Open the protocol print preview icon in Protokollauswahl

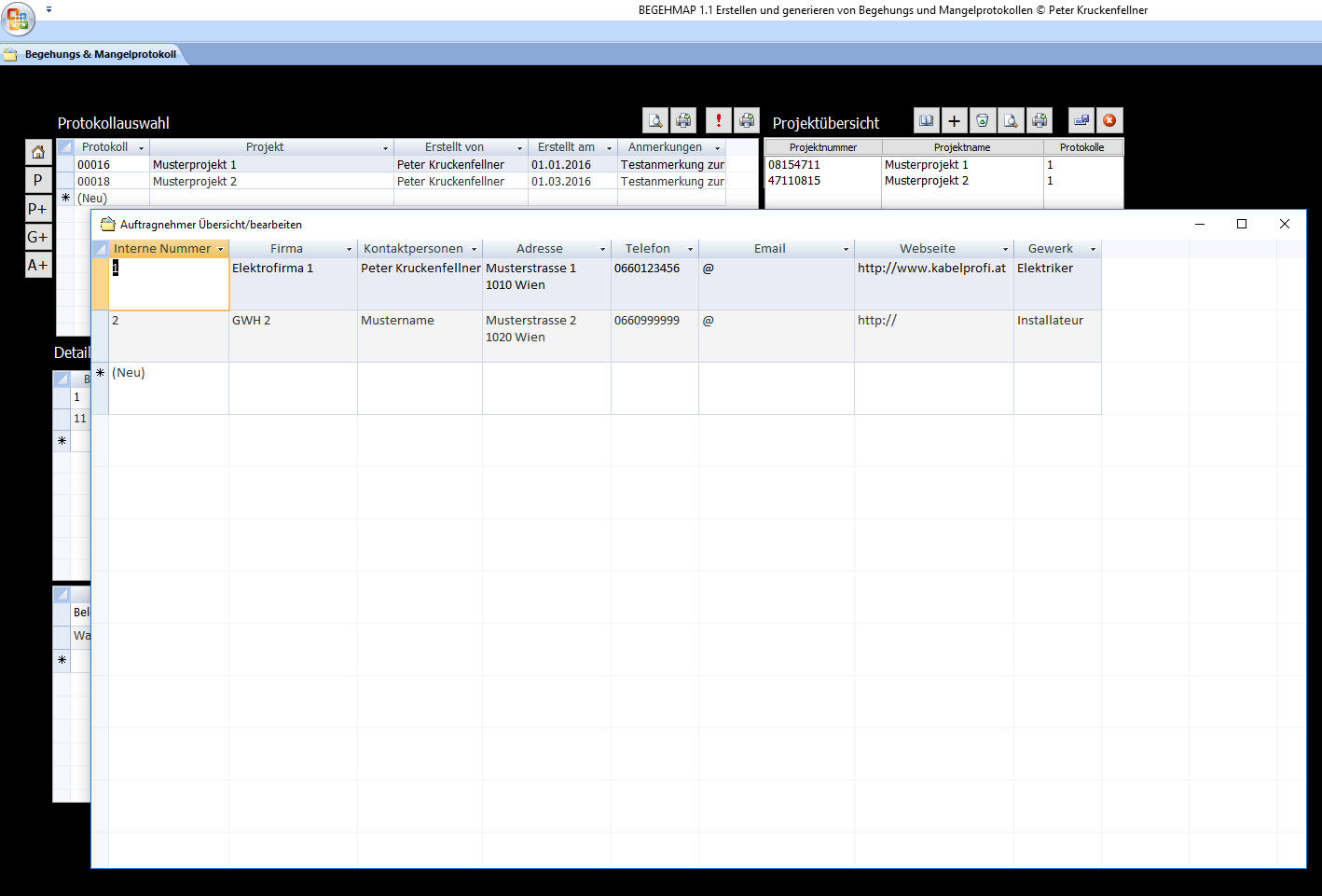coord(655,120)
